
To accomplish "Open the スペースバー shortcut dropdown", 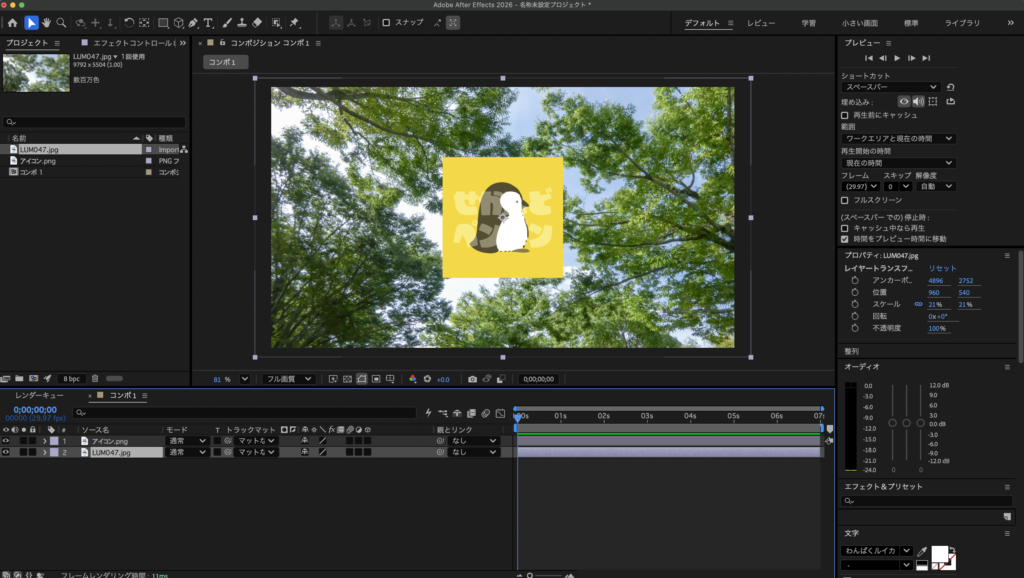I will (891, 87).
